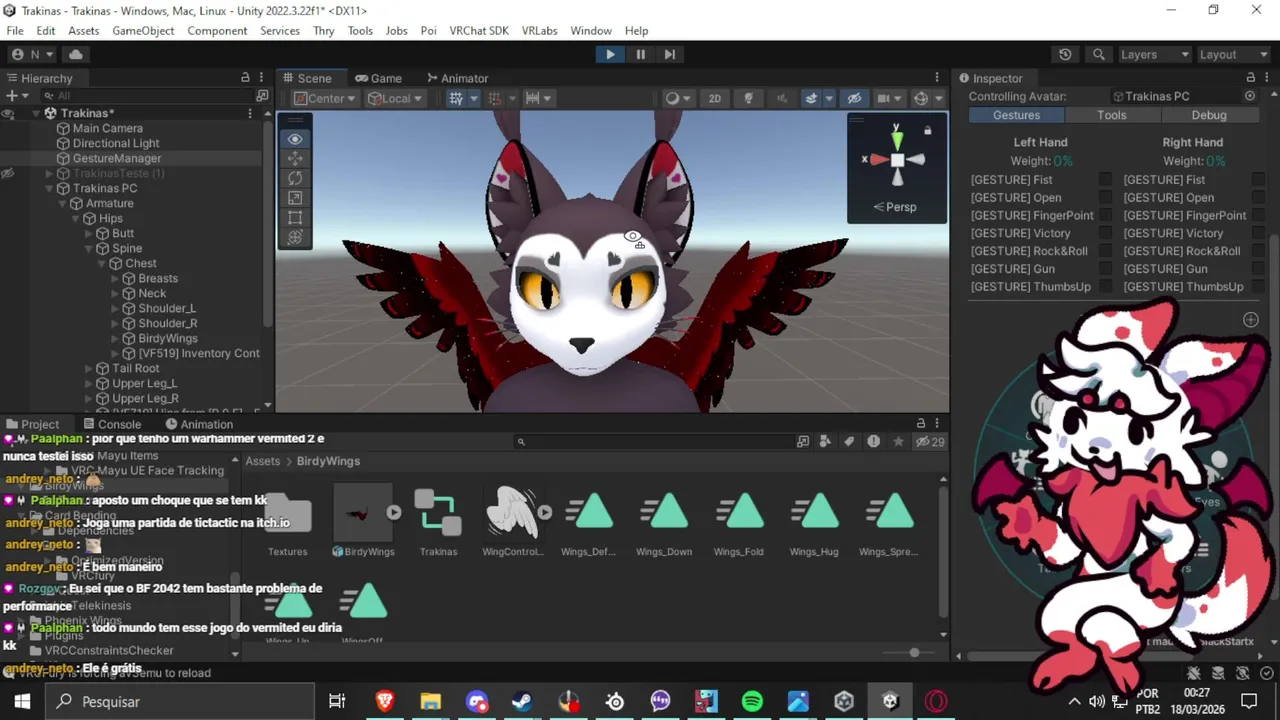Switch to the Console tab
Viewport: 1280px width, 720px height.
click(111, 424)
